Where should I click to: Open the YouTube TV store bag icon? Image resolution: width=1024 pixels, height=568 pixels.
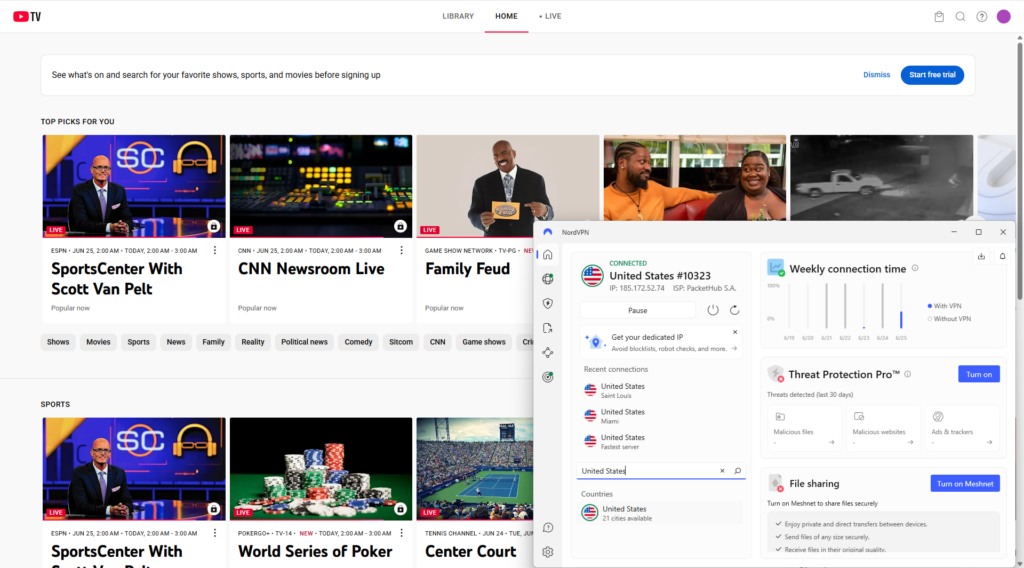(x=939, y=16)
